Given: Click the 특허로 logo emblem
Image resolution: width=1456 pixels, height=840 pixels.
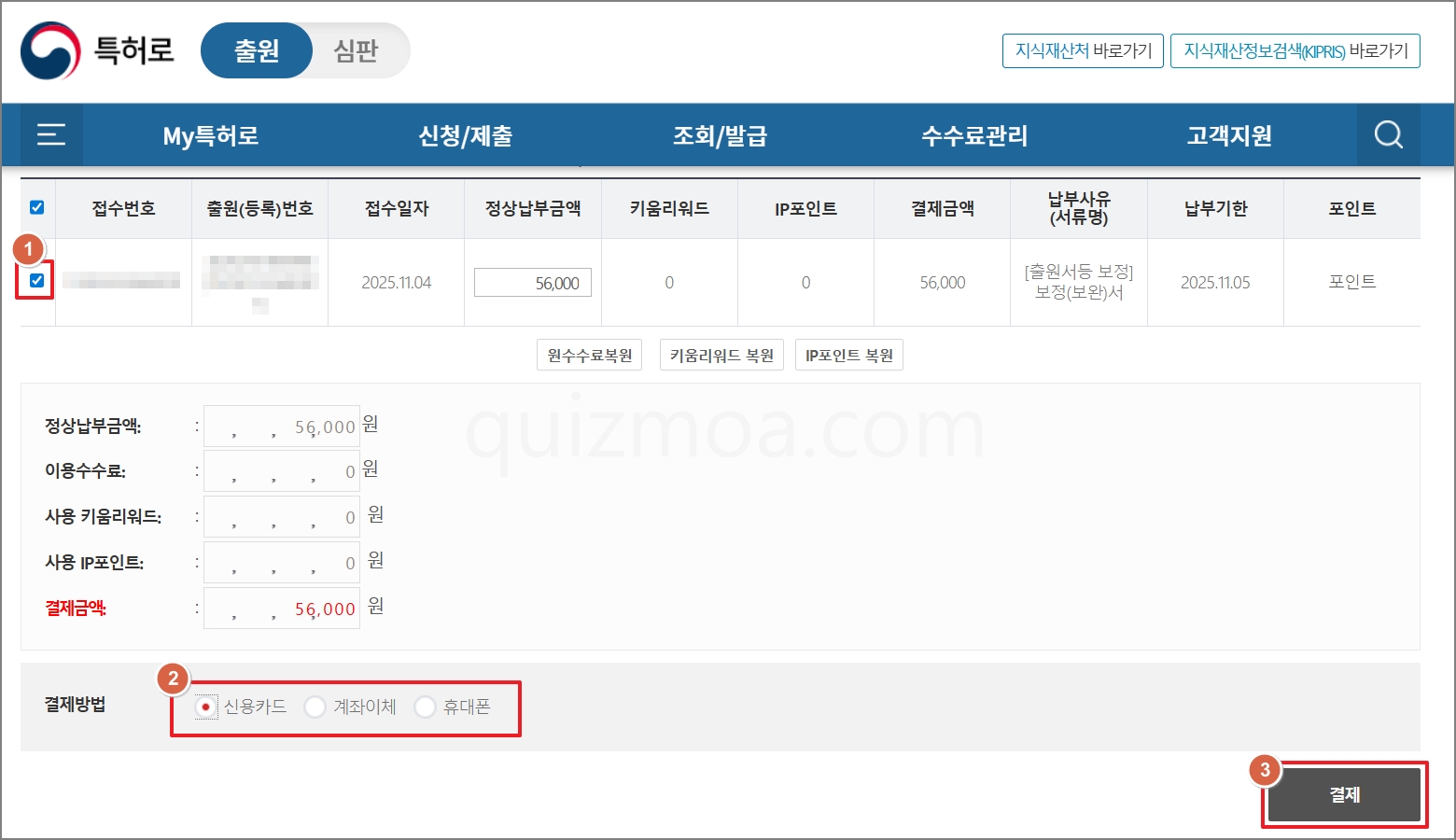Looking at the screenshot, I should 51,50.
